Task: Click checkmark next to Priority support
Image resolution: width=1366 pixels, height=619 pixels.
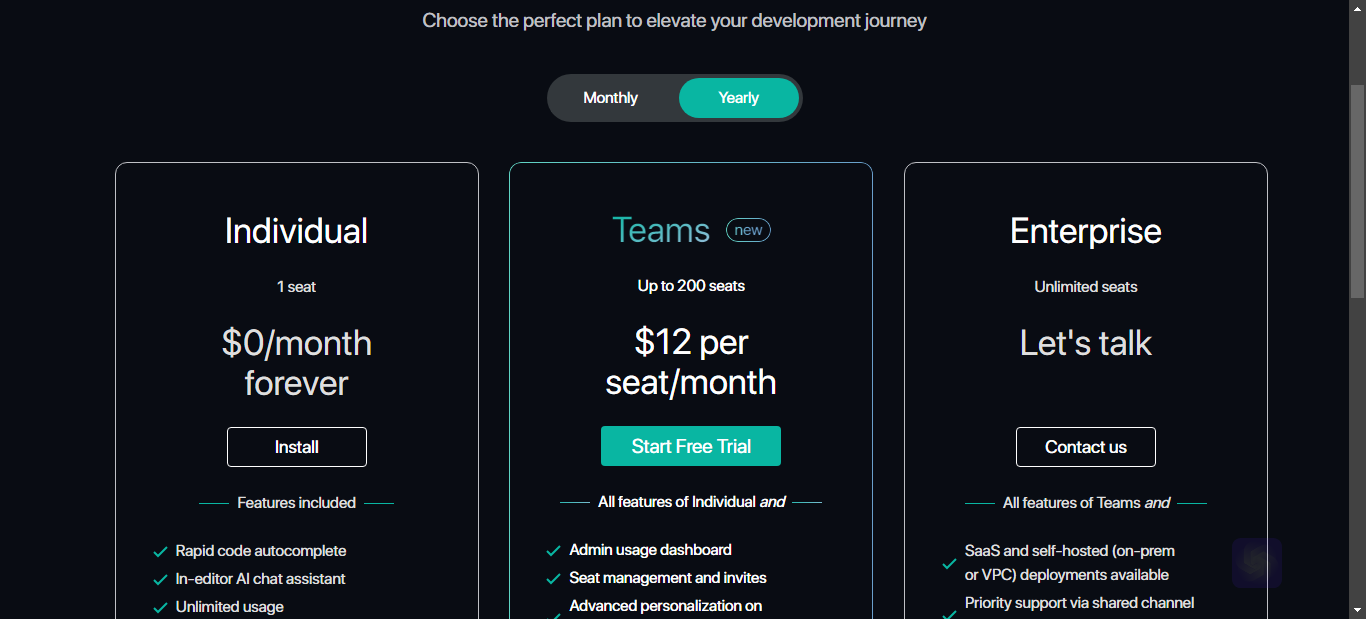Action: coord(949,612)
